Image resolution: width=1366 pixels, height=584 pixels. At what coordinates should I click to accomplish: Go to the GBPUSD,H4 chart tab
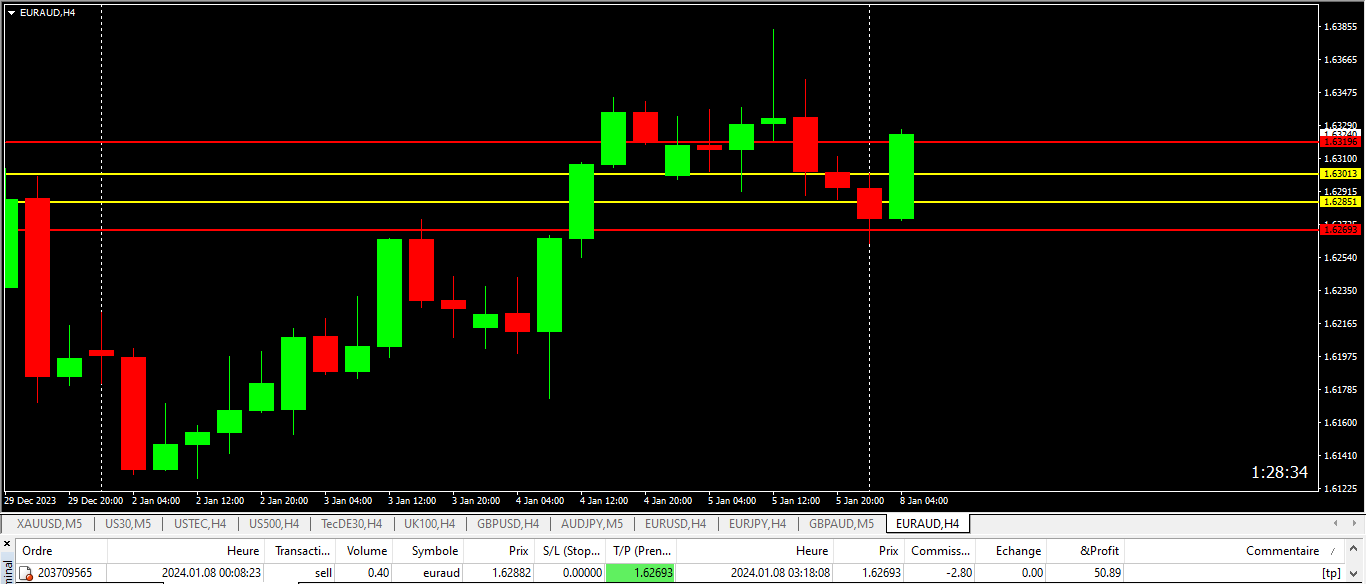coord(508,524)
